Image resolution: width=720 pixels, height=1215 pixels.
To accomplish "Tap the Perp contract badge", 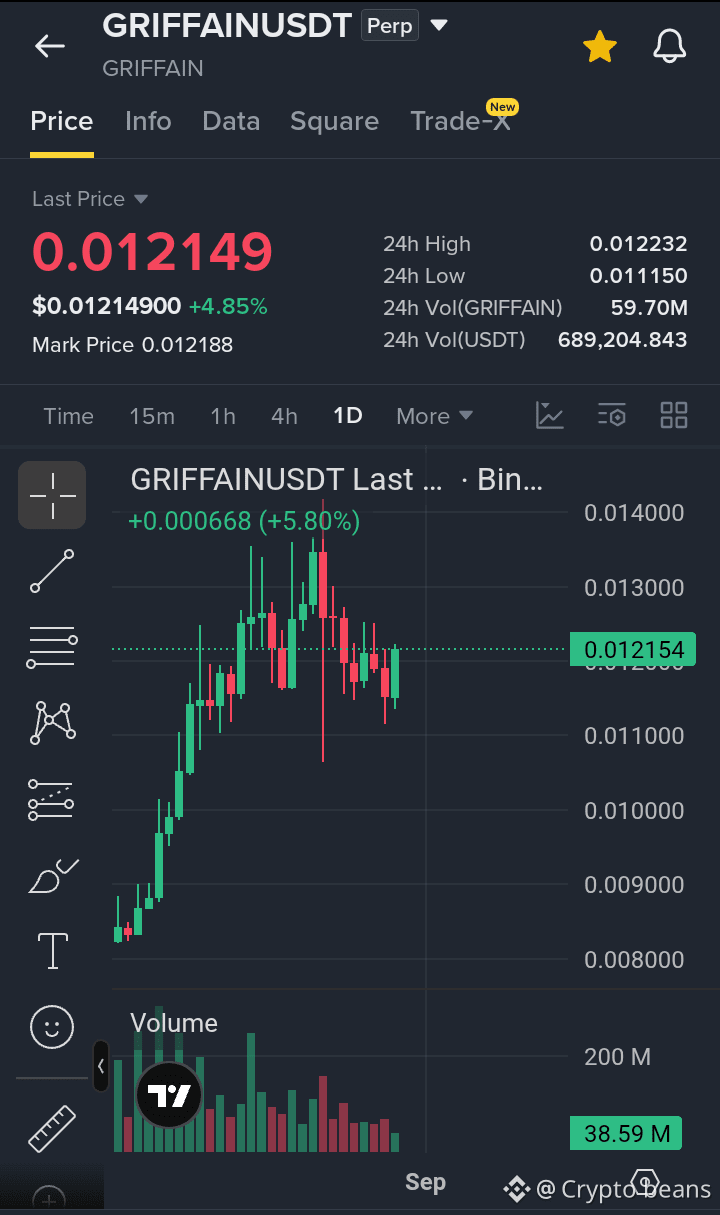I will coord(390,25).
